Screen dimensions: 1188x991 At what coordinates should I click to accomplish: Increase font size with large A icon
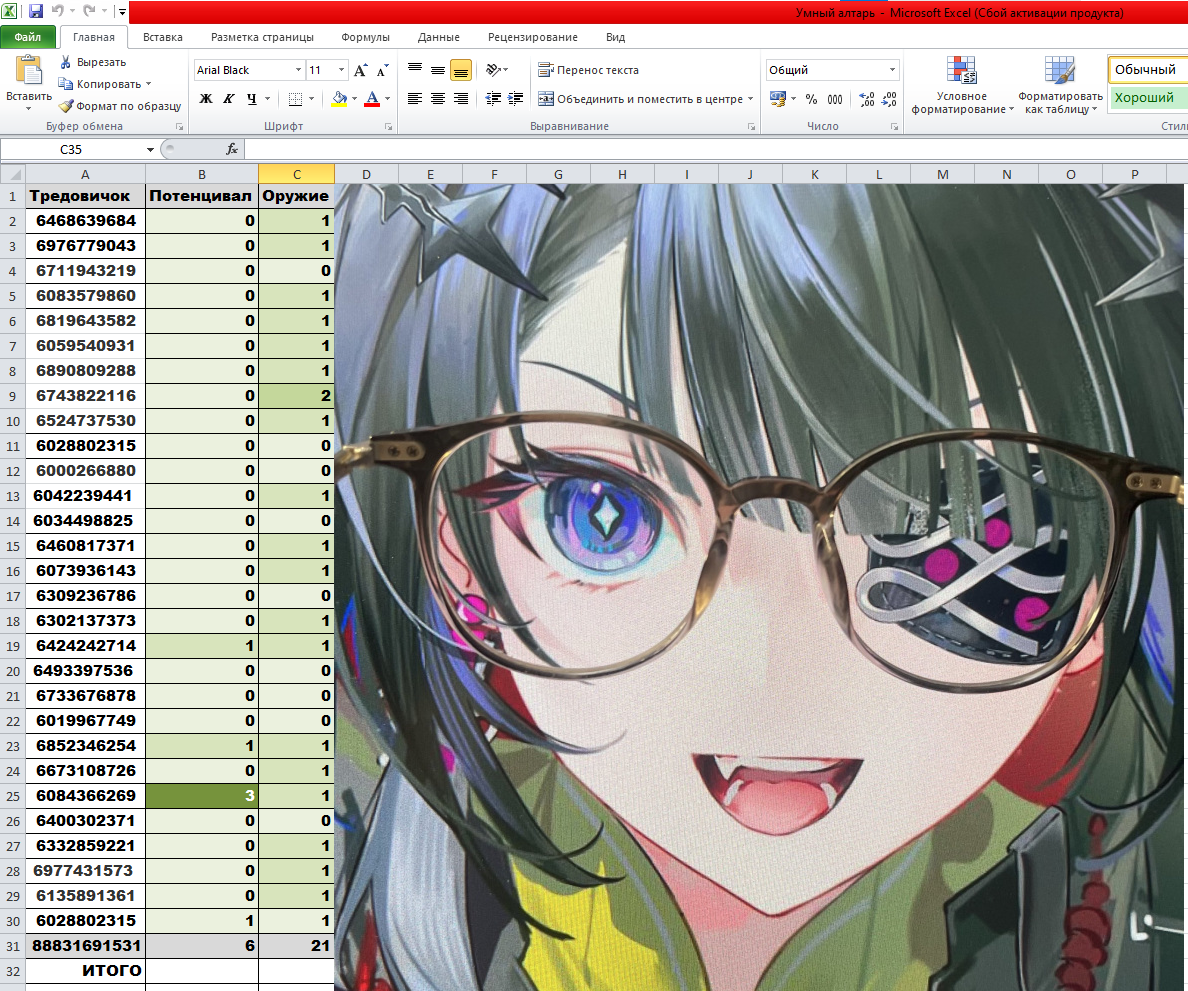click(361, 70)
